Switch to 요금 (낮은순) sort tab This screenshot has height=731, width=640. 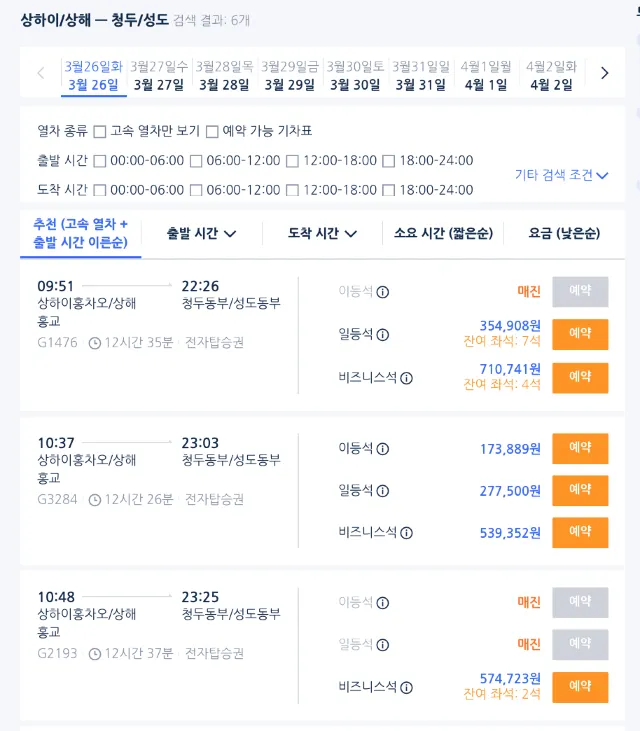564,233
